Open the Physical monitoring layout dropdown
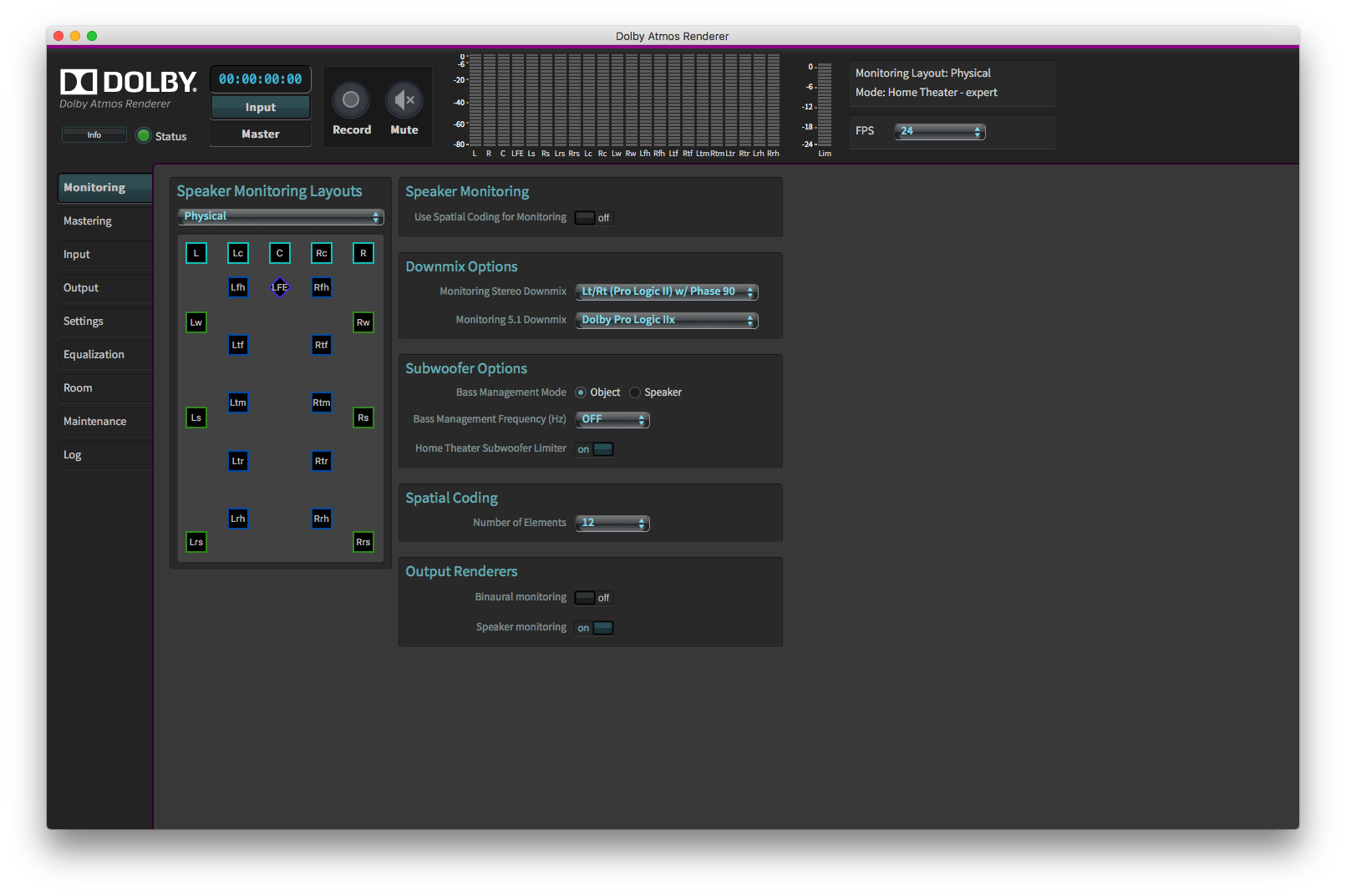Screen dimensions: 1346x896 tap(280, 216)
